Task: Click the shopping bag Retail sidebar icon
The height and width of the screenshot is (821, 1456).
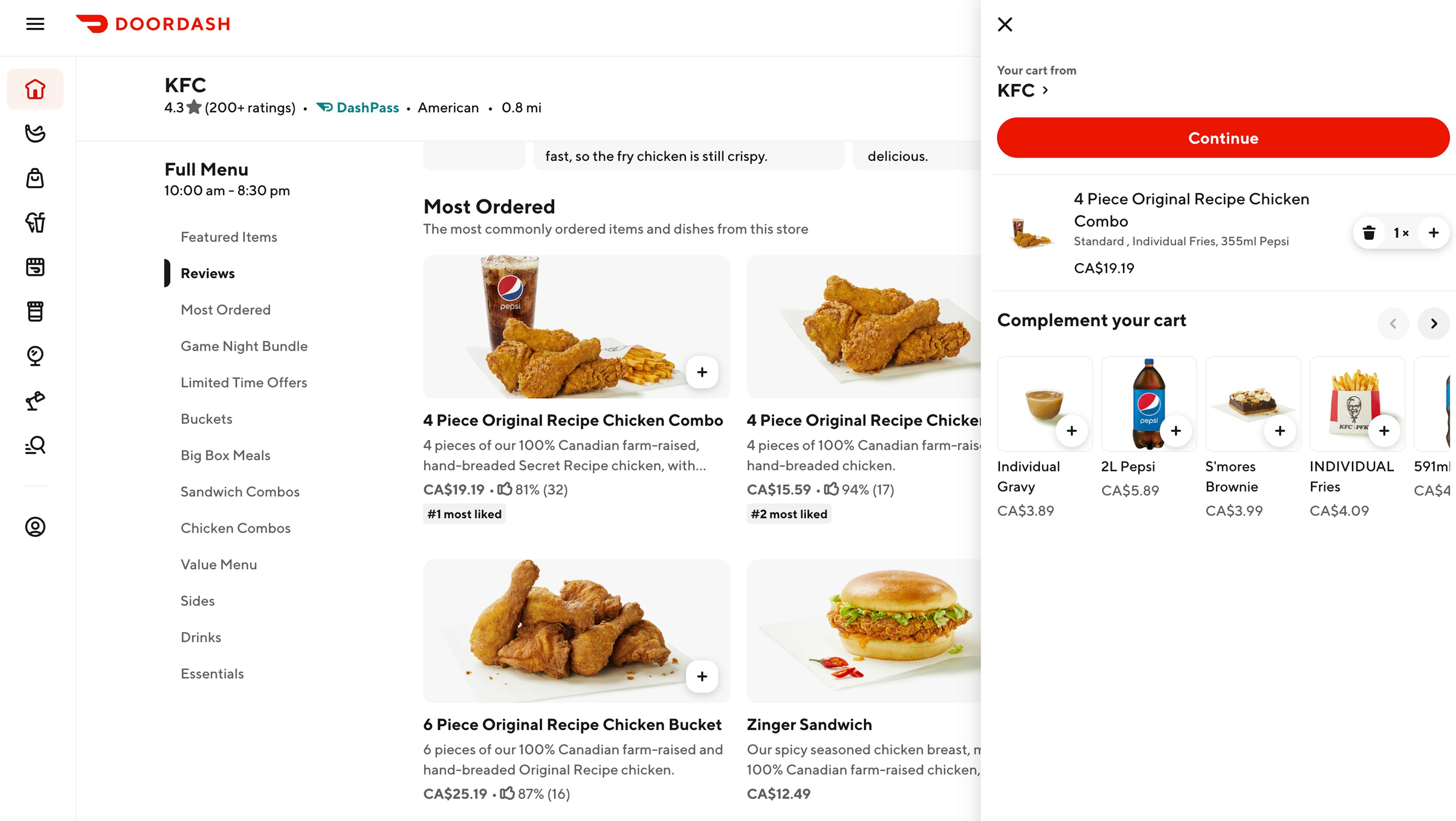Action: point(35,178)
